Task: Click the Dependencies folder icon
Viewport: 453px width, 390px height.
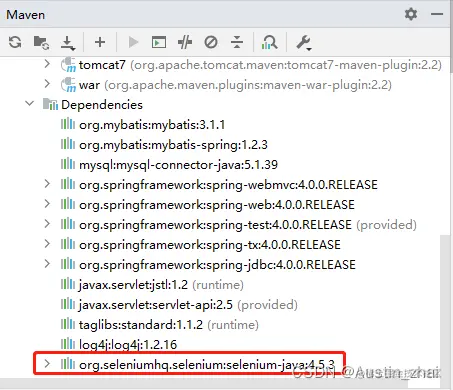Action: coord(50,104)
